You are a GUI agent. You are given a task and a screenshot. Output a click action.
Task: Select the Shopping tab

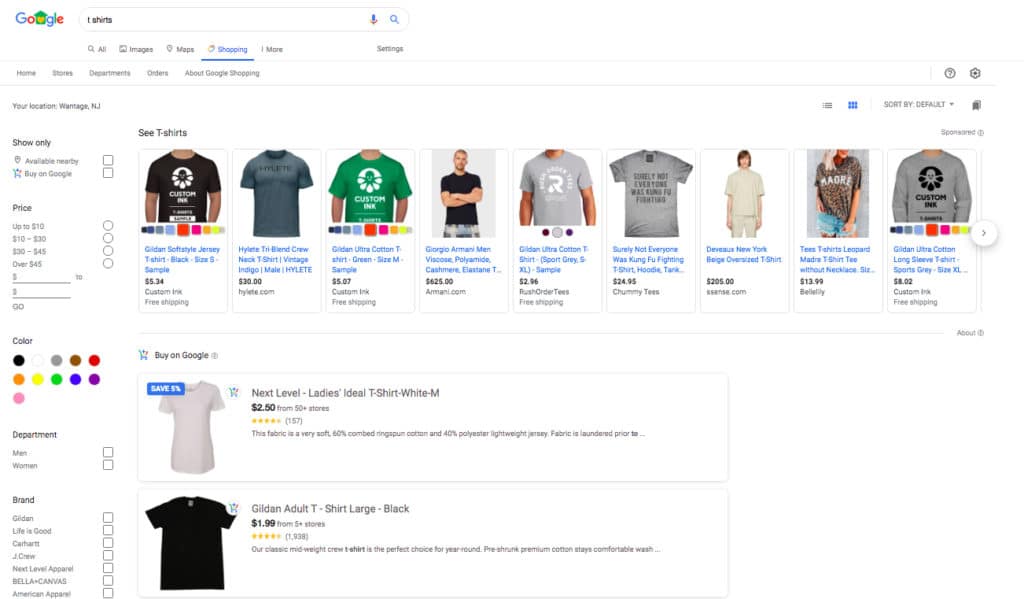click(227, 49)
